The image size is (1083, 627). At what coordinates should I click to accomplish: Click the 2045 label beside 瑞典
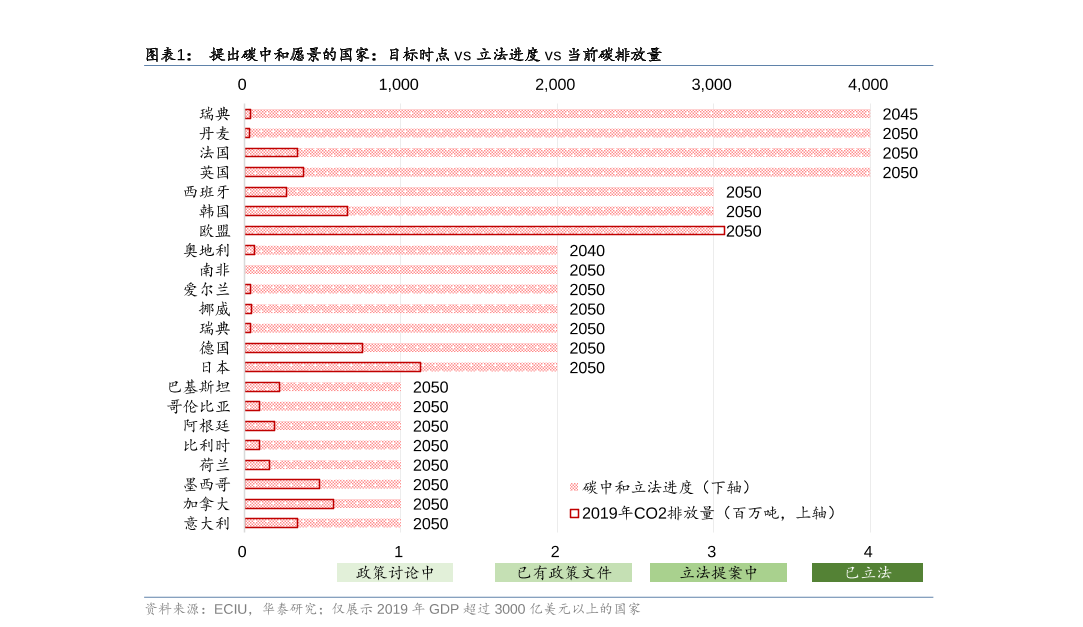(x=899, y=114)
